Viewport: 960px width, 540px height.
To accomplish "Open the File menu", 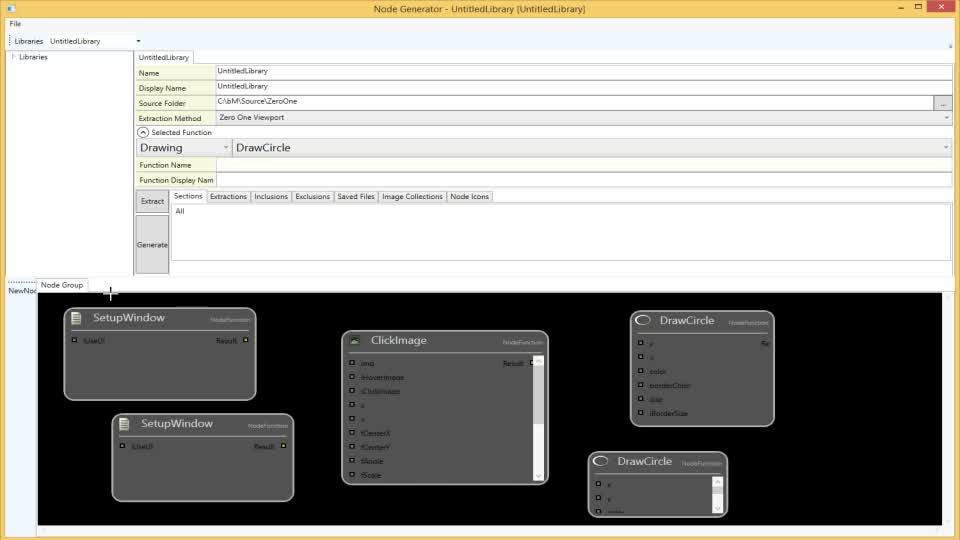I will (15, 23).
